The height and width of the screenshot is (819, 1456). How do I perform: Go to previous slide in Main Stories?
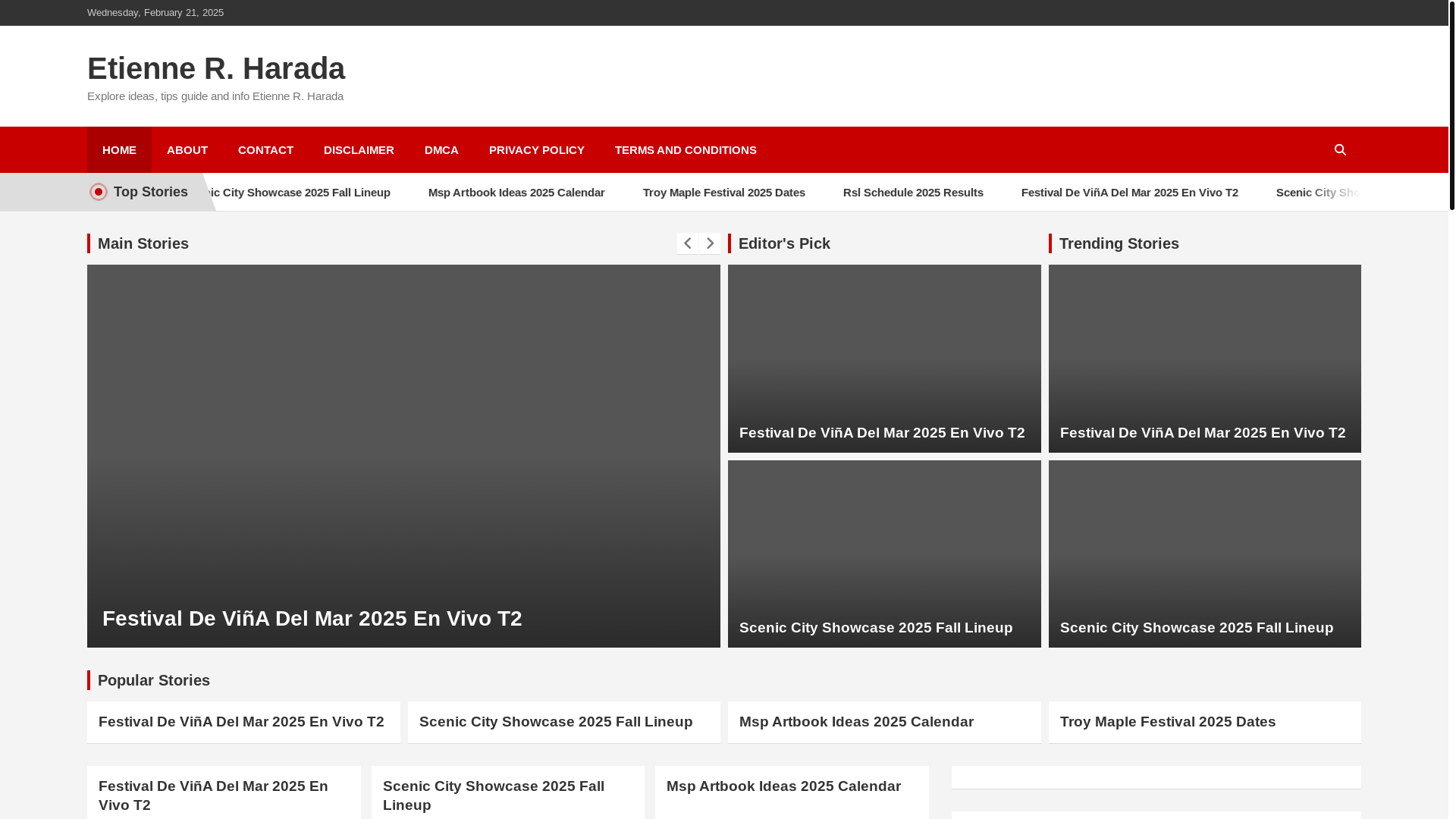(x=688, y=243)
